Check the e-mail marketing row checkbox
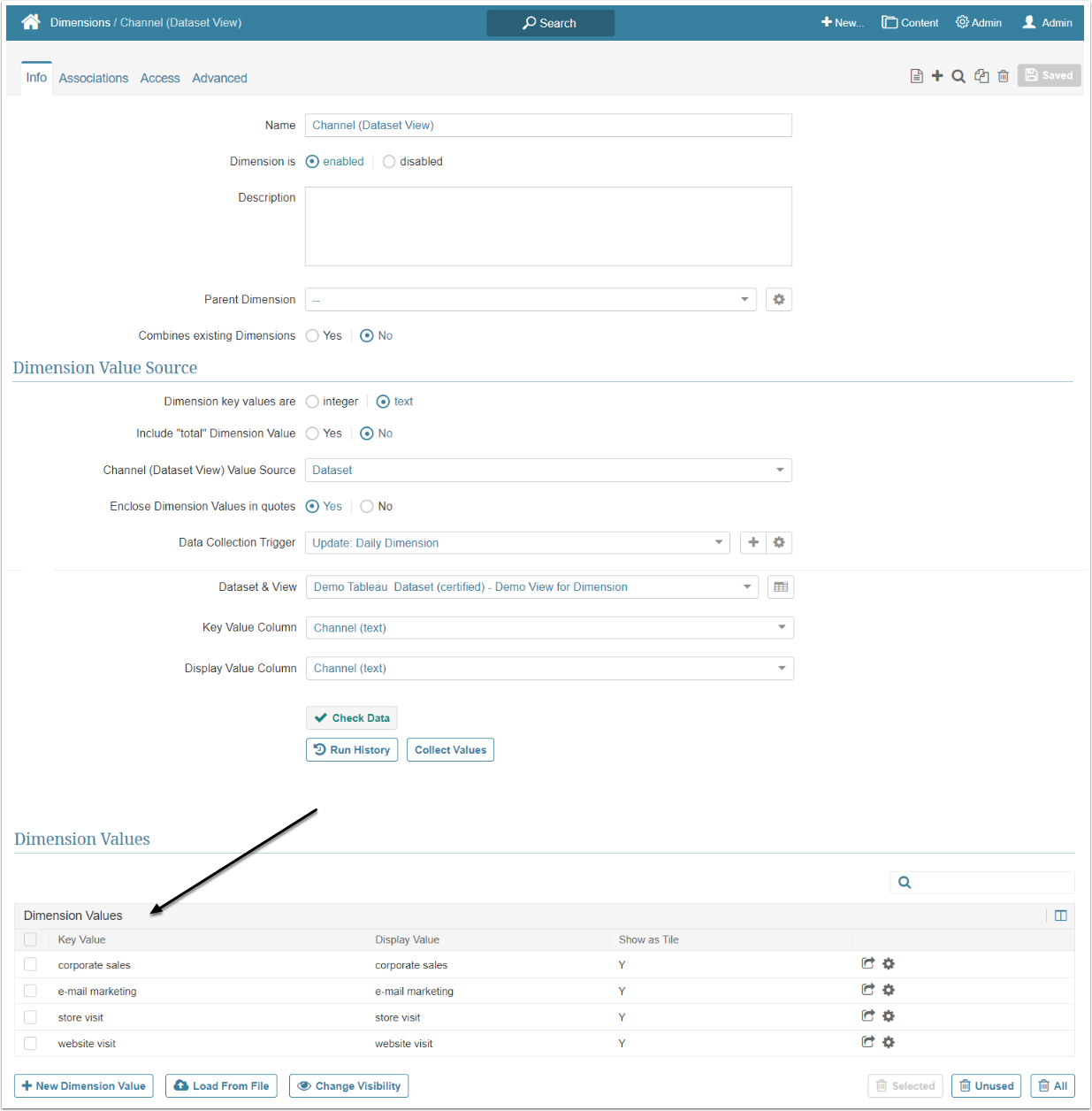Viewport: 1092px width, 1111px height. (x=31, y=991)
